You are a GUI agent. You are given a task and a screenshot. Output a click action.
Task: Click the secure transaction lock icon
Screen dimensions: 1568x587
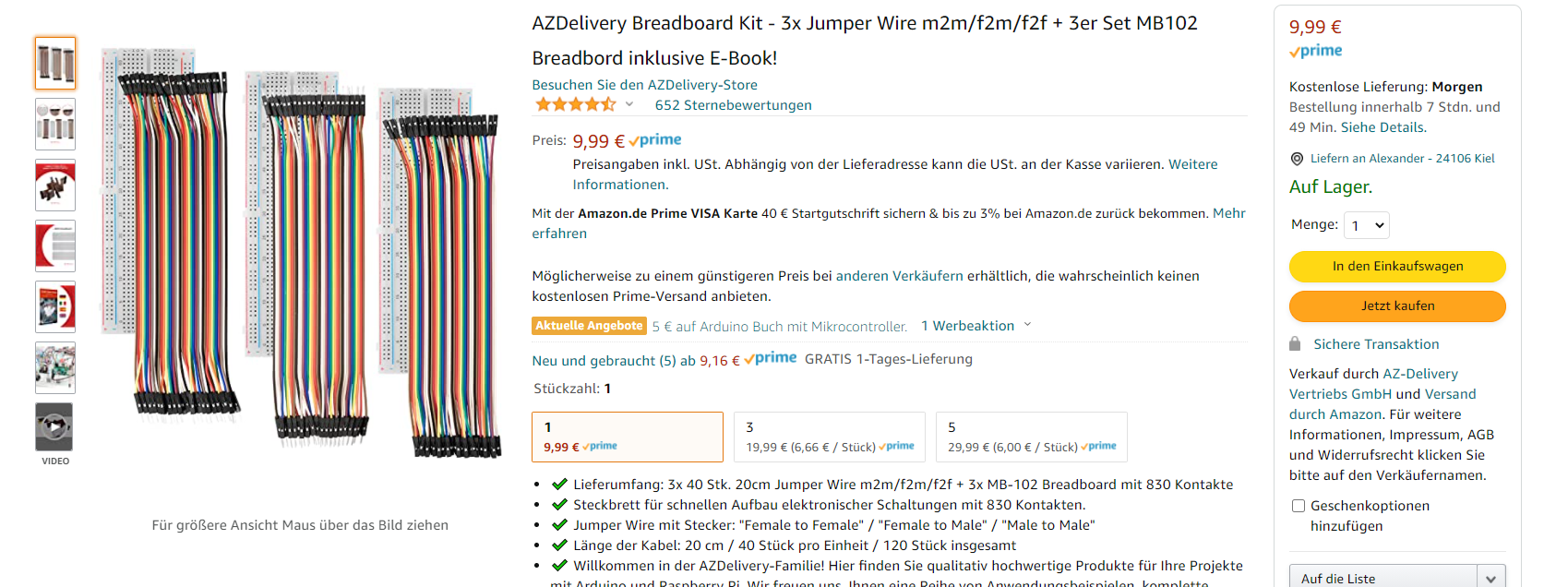coord(1295,344)
